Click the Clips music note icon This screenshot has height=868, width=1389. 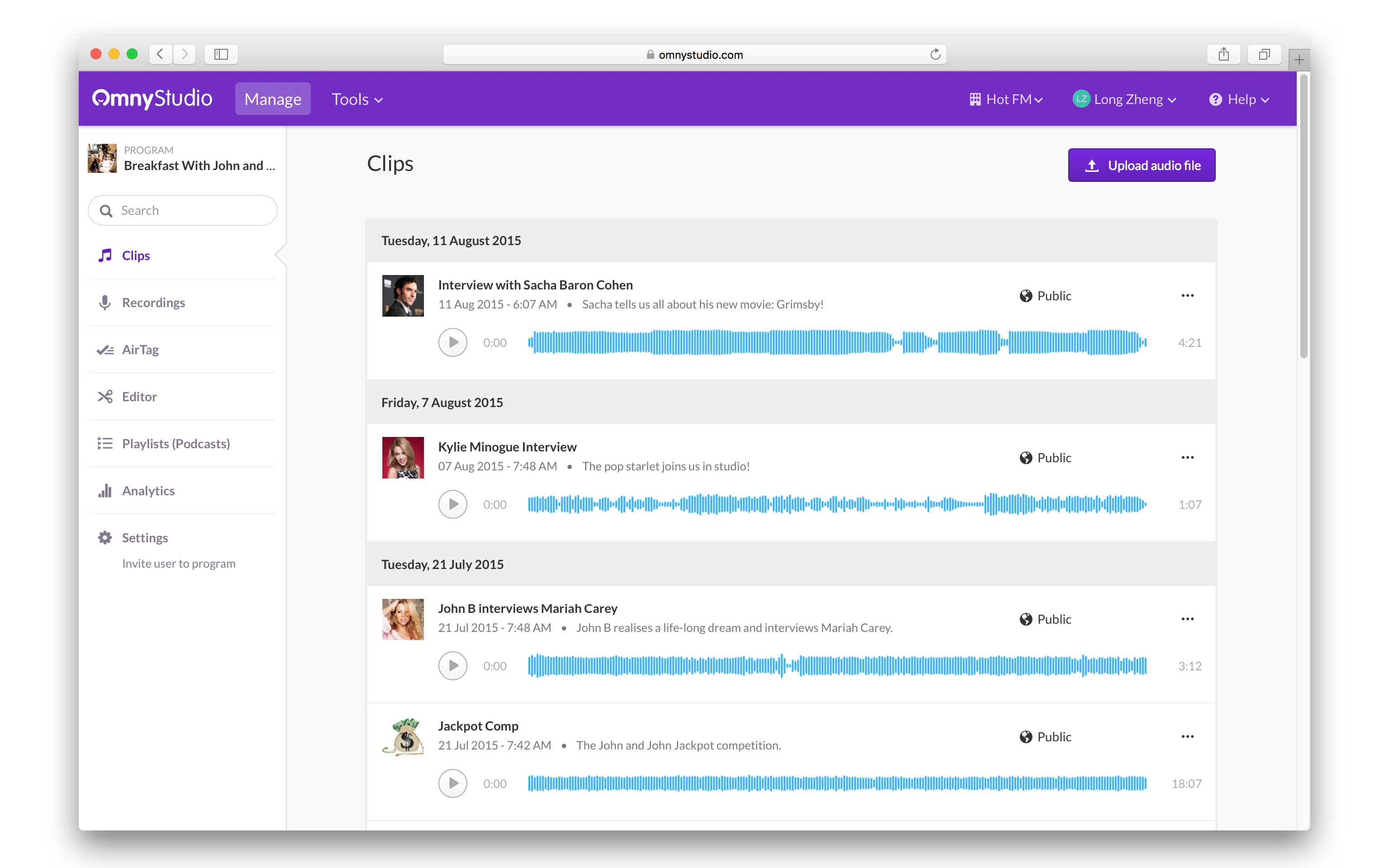click(105, 256)
